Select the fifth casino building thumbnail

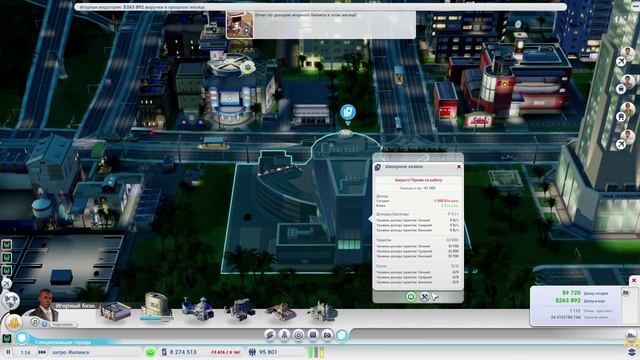[x=281, y=311]
